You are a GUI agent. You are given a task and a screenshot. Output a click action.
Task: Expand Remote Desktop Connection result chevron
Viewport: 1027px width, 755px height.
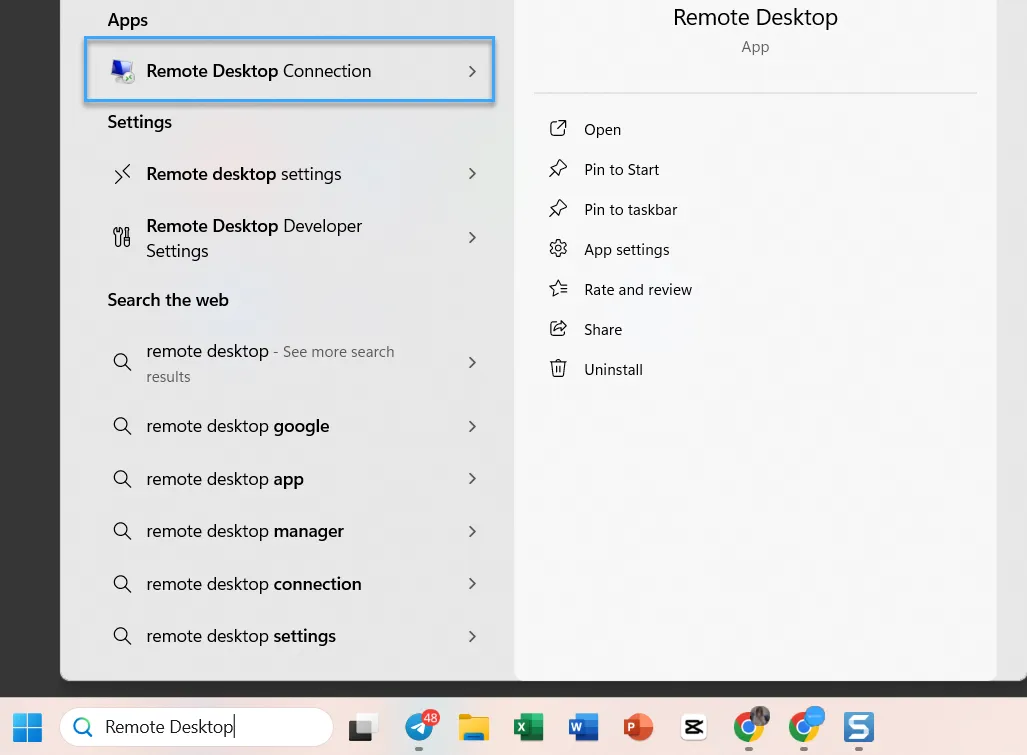[x=472, y=71]
